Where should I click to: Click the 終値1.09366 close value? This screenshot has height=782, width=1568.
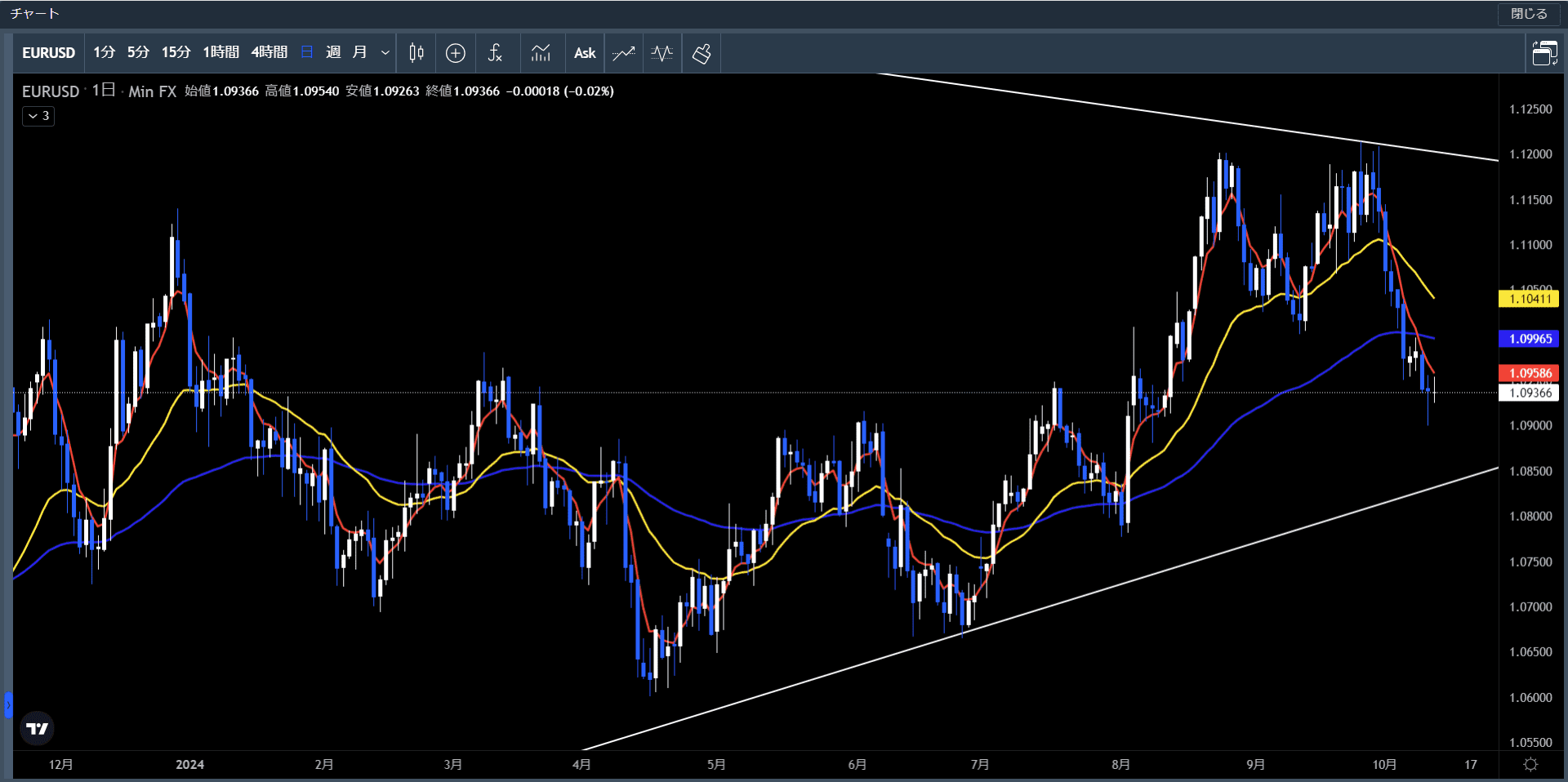coord(462,91)
